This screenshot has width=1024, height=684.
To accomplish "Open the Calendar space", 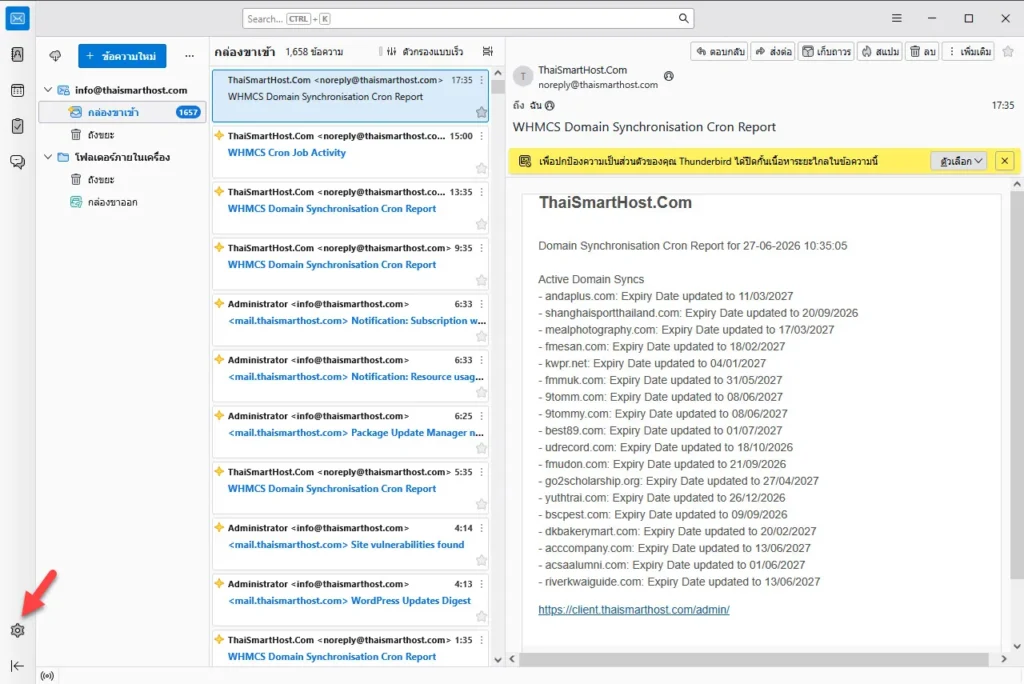I will click(x=18, y=90).
